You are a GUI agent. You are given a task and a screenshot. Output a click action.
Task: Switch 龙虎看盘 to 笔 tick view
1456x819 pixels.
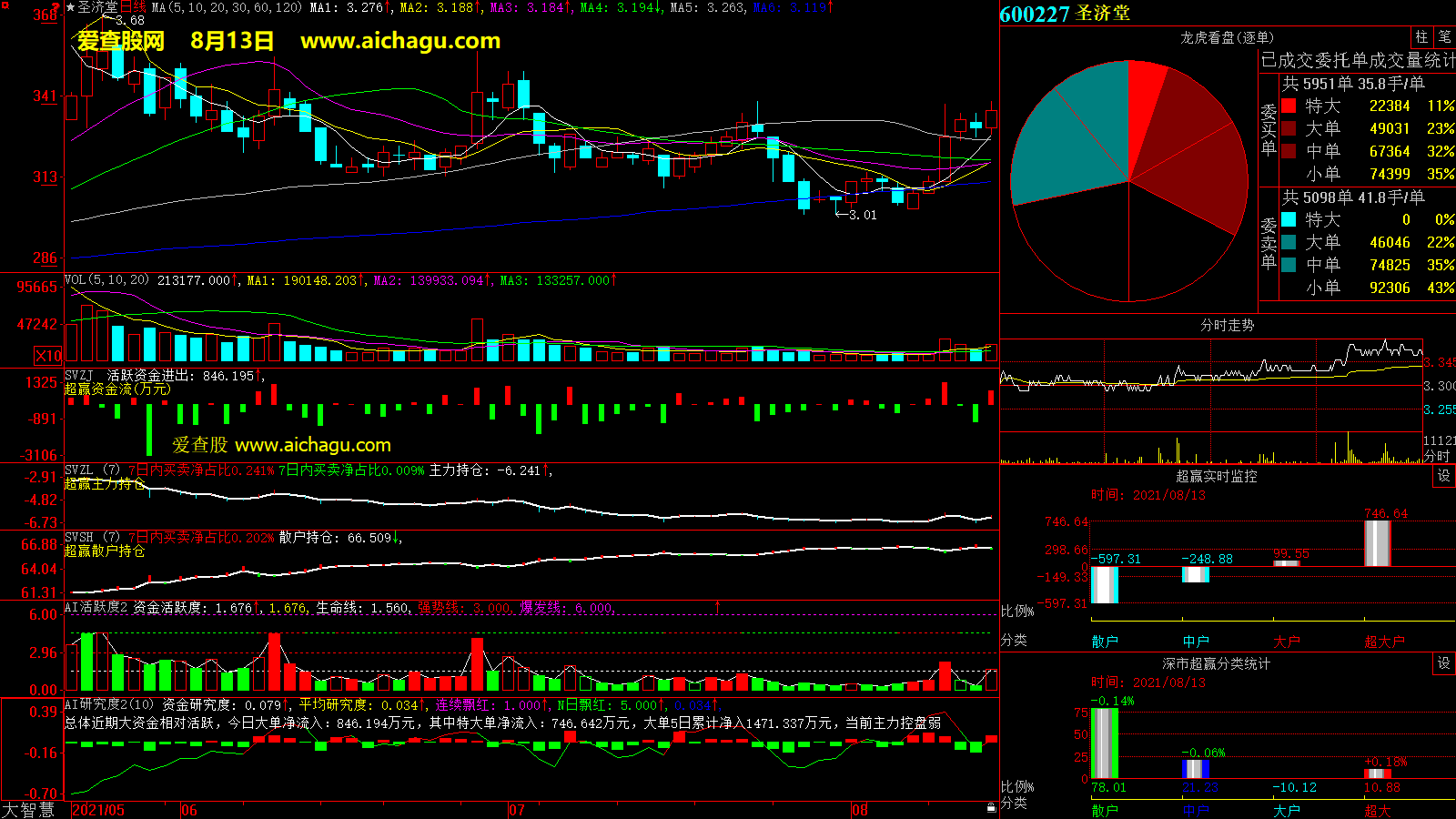click(x=1444, y=37)
